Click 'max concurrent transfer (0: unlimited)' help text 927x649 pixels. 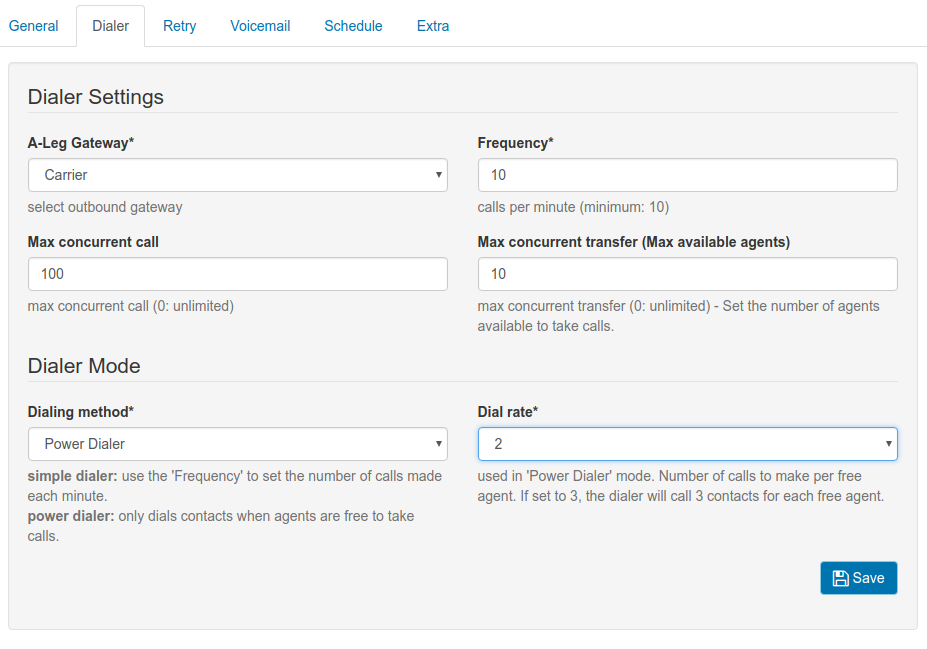(x=679, y=316)
